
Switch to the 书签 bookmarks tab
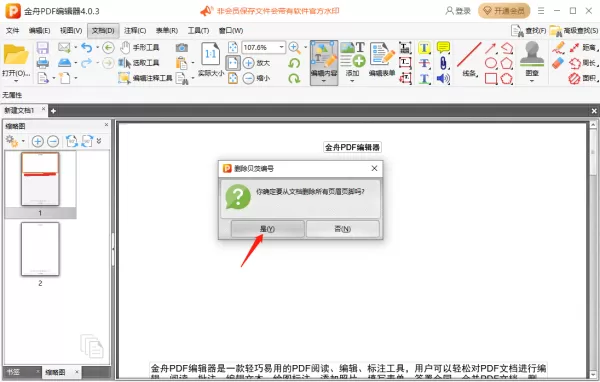tap(13, 372)
